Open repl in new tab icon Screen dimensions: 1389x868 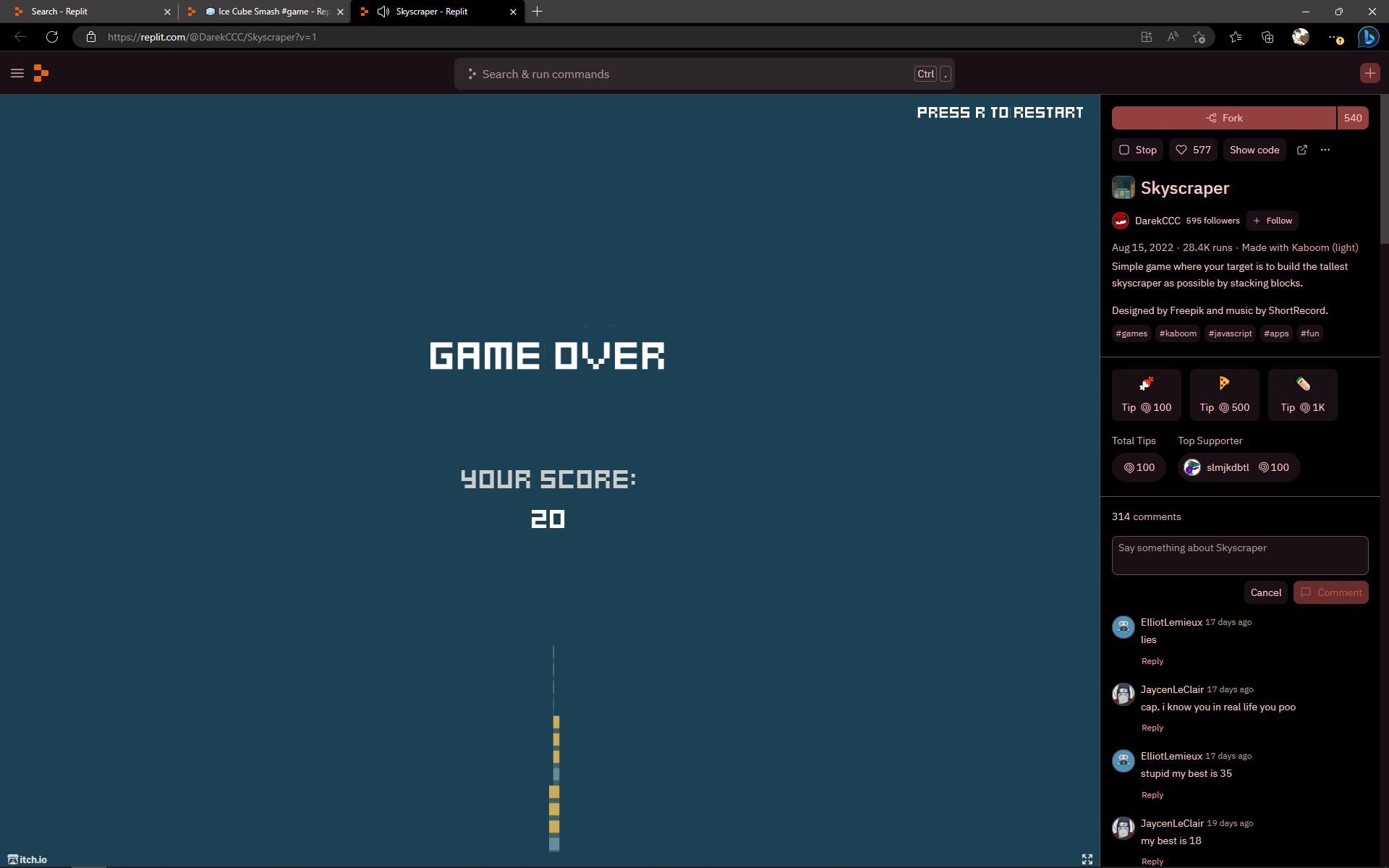tap(1301, 150)
